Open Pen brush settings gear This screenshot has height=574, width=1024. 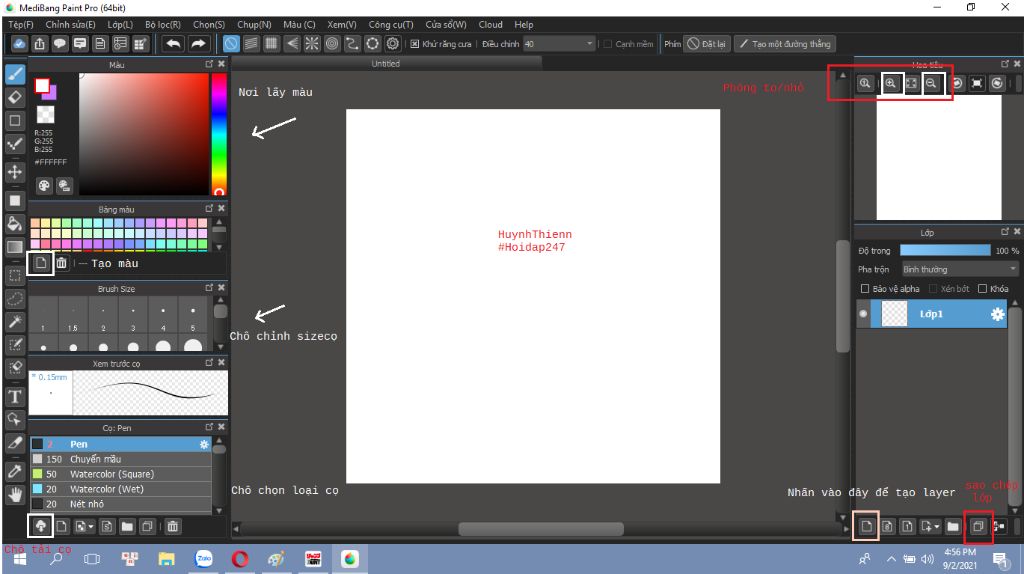tap(204, 444)
